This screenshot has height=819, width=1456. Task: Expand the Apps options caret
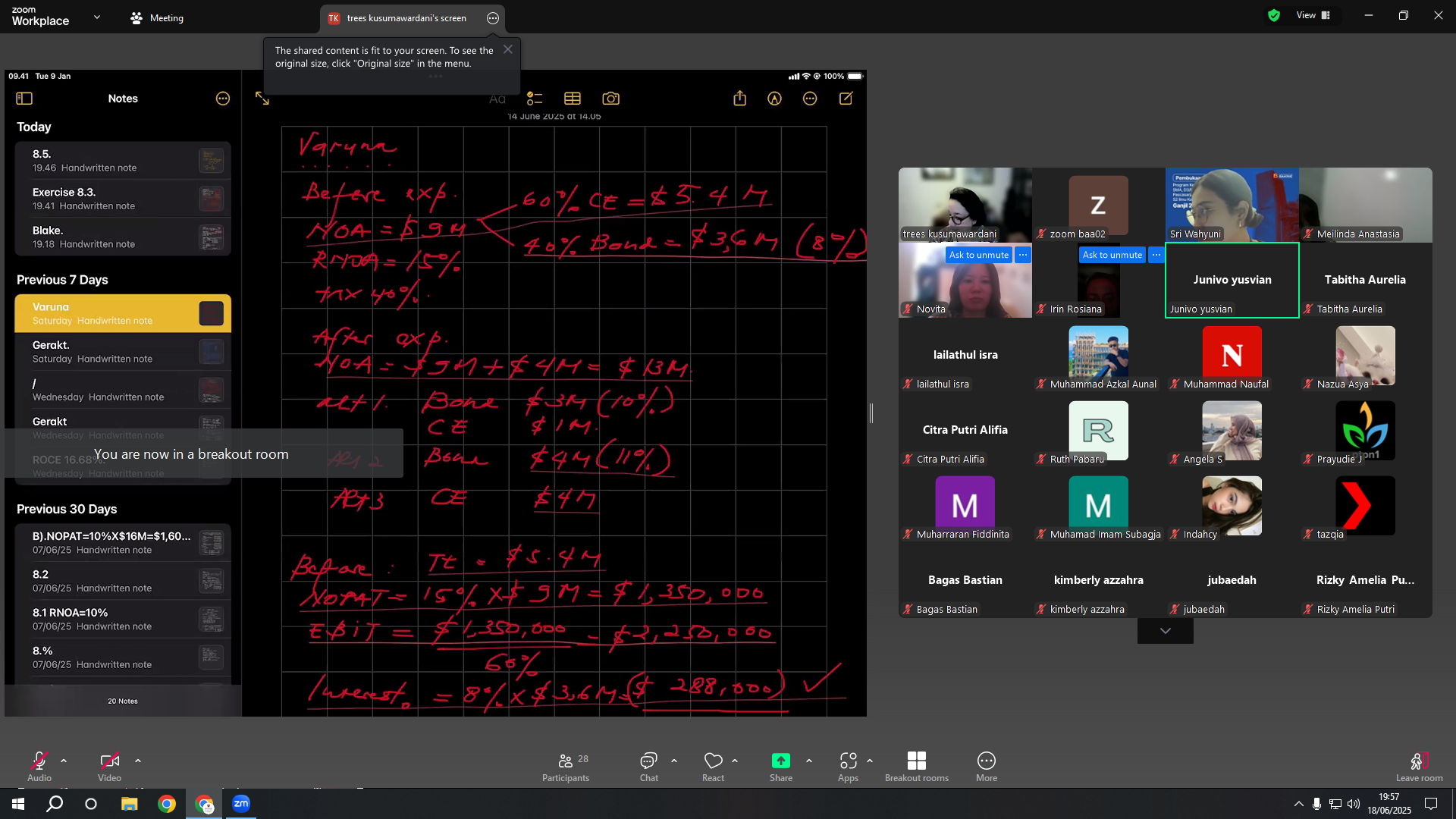(x=870, y=761)
